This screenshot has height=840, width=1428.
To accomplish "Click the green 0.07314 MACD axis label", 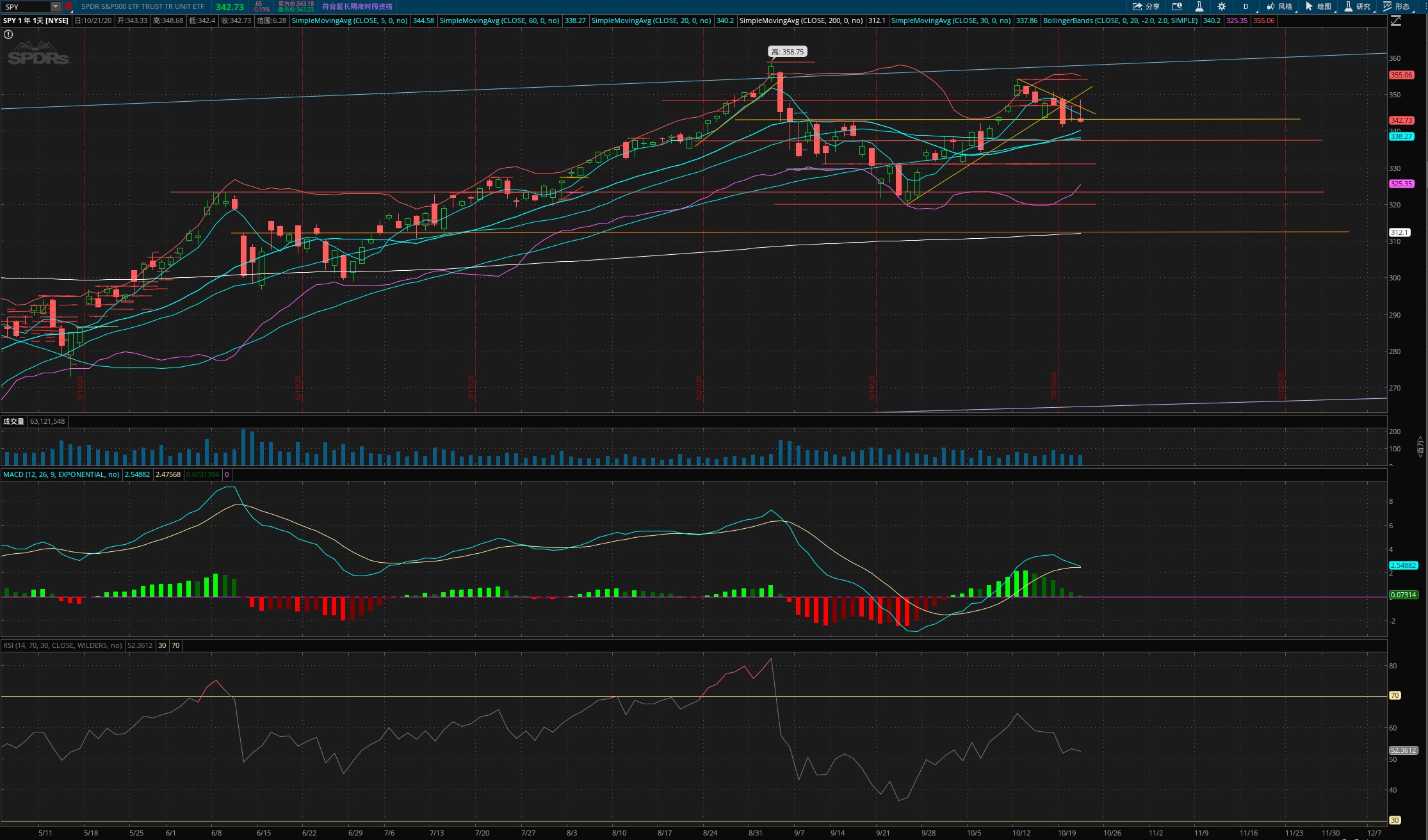I will (1403, 595).
